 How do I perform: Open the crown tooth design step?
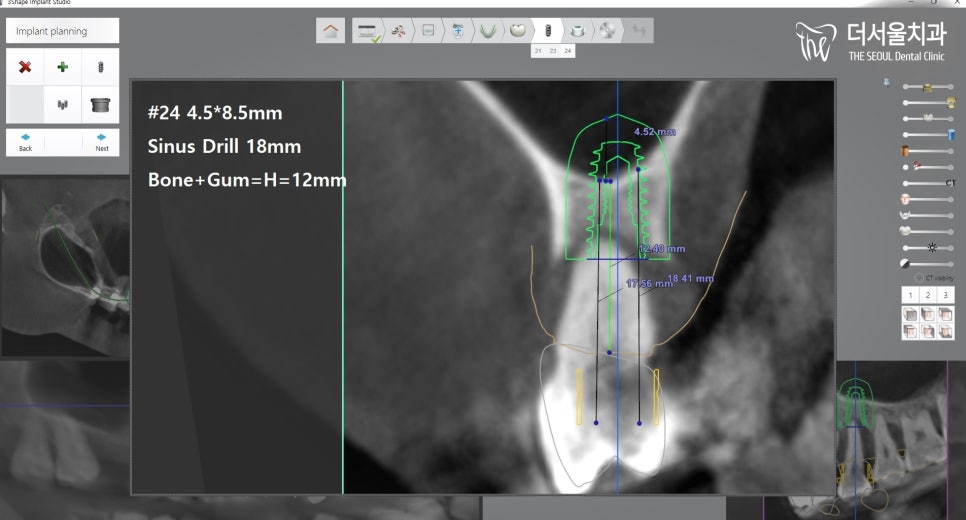click(x=518, y=30)
